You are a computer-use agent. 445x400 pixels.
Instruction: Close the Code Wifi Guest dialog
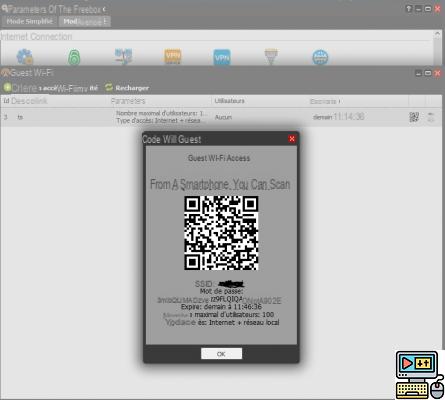292,139
